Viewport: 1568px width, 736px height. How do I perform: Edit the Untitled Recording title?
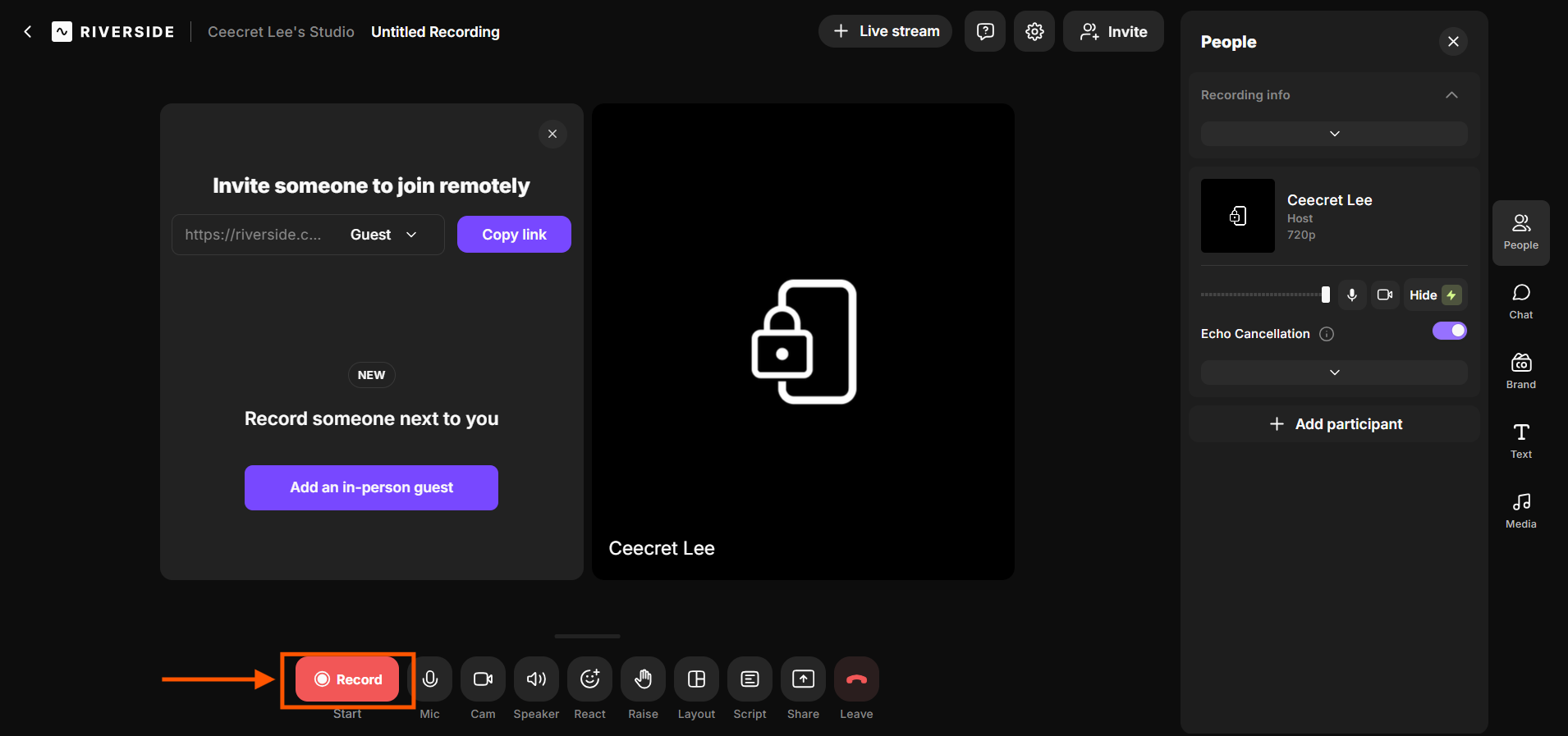(435, 31)
